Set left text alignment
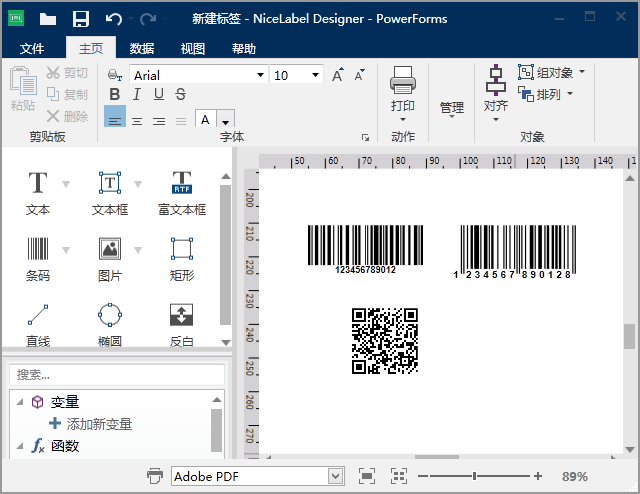Screen dimensions: 640x494 coord(115,118)
